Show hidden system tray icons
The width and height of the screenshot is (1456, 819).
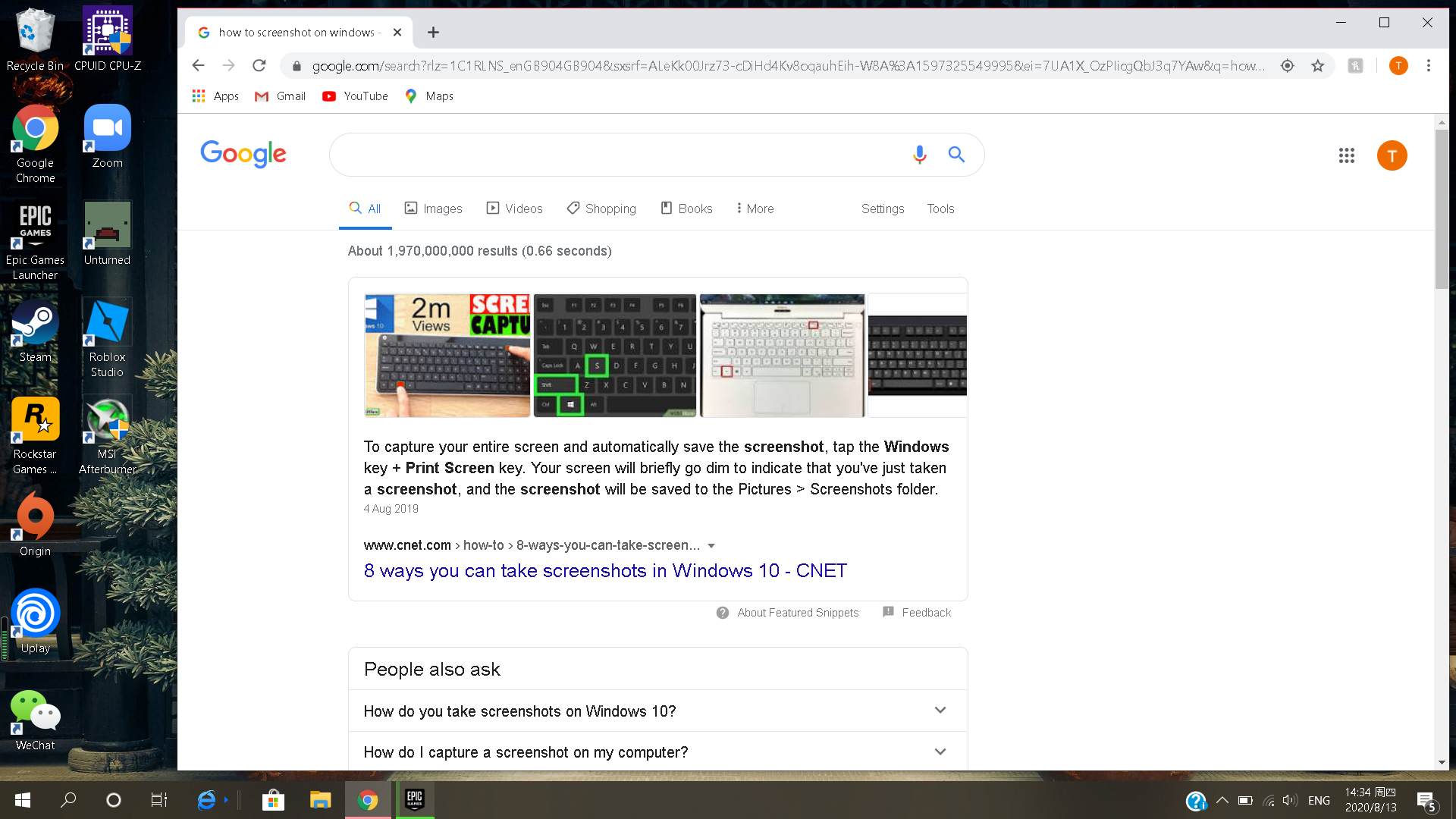tap(1222, 800)
